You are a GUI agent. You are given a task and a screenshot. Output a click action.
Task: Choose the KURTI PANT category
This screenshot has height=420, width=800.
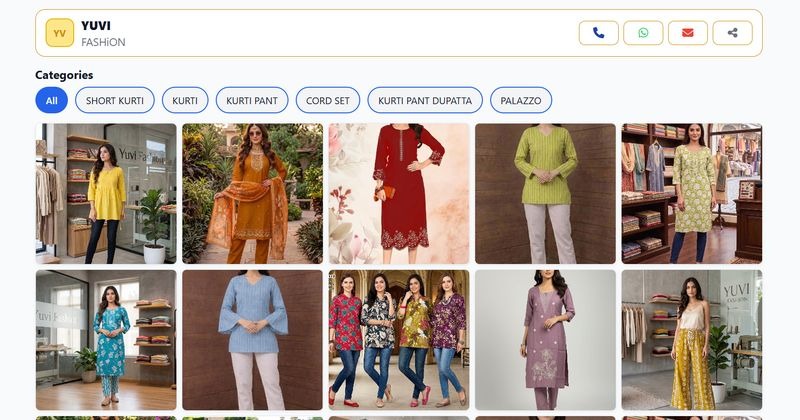point(252,101)
